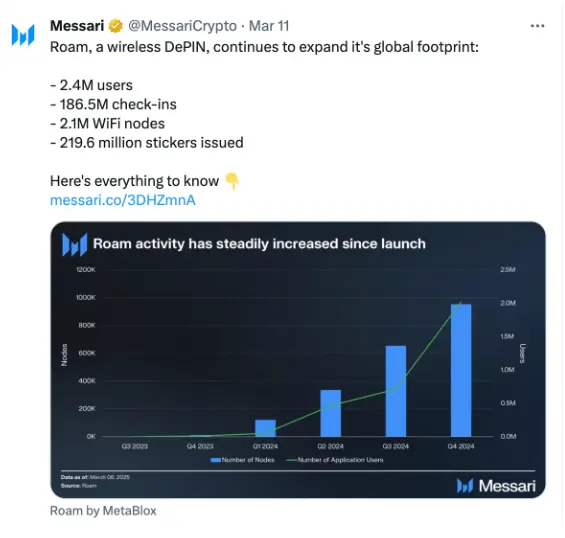Open the messari.co/3DHZmnA link
This screenshot has width=565, height=538.
coord(123,200)
